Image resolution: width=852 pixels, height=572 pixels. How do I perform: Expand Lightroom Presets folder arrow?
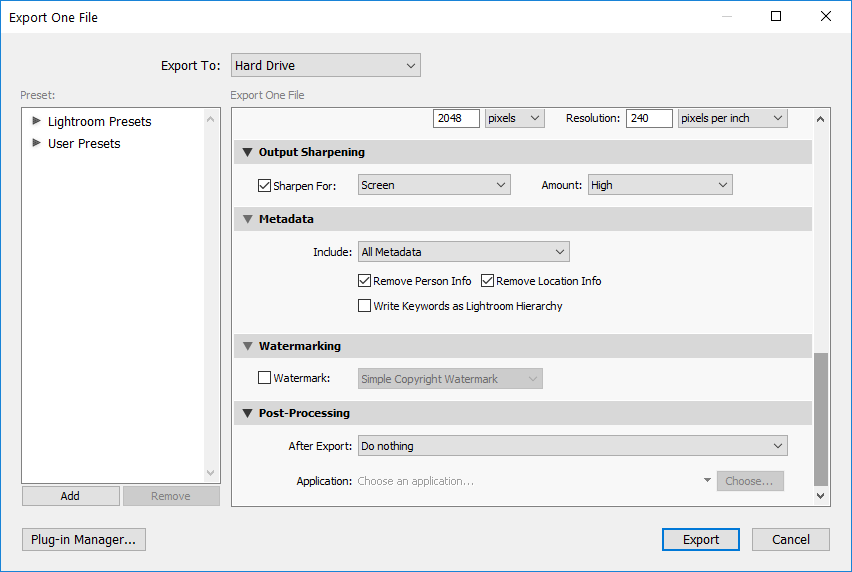[37, 121]
